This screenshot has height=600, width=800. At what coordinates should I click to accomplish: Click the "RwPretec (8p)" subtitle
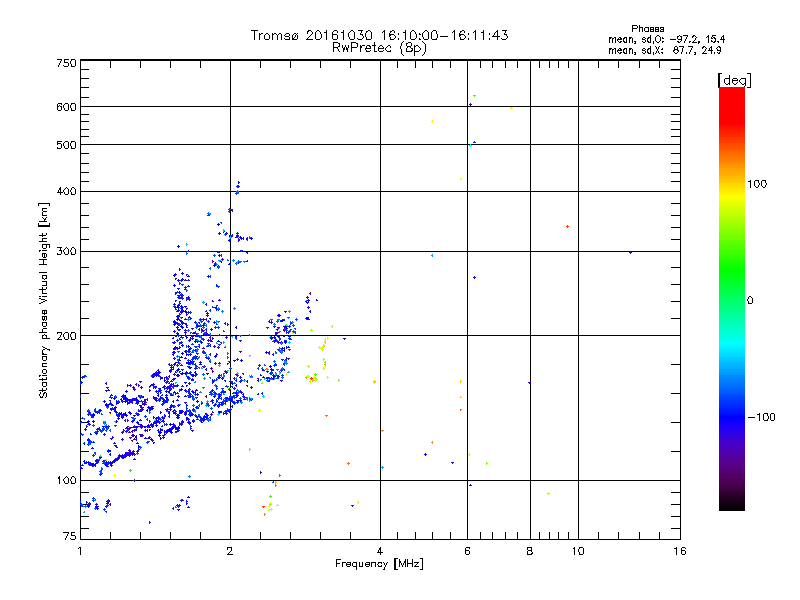pos(379,48)
